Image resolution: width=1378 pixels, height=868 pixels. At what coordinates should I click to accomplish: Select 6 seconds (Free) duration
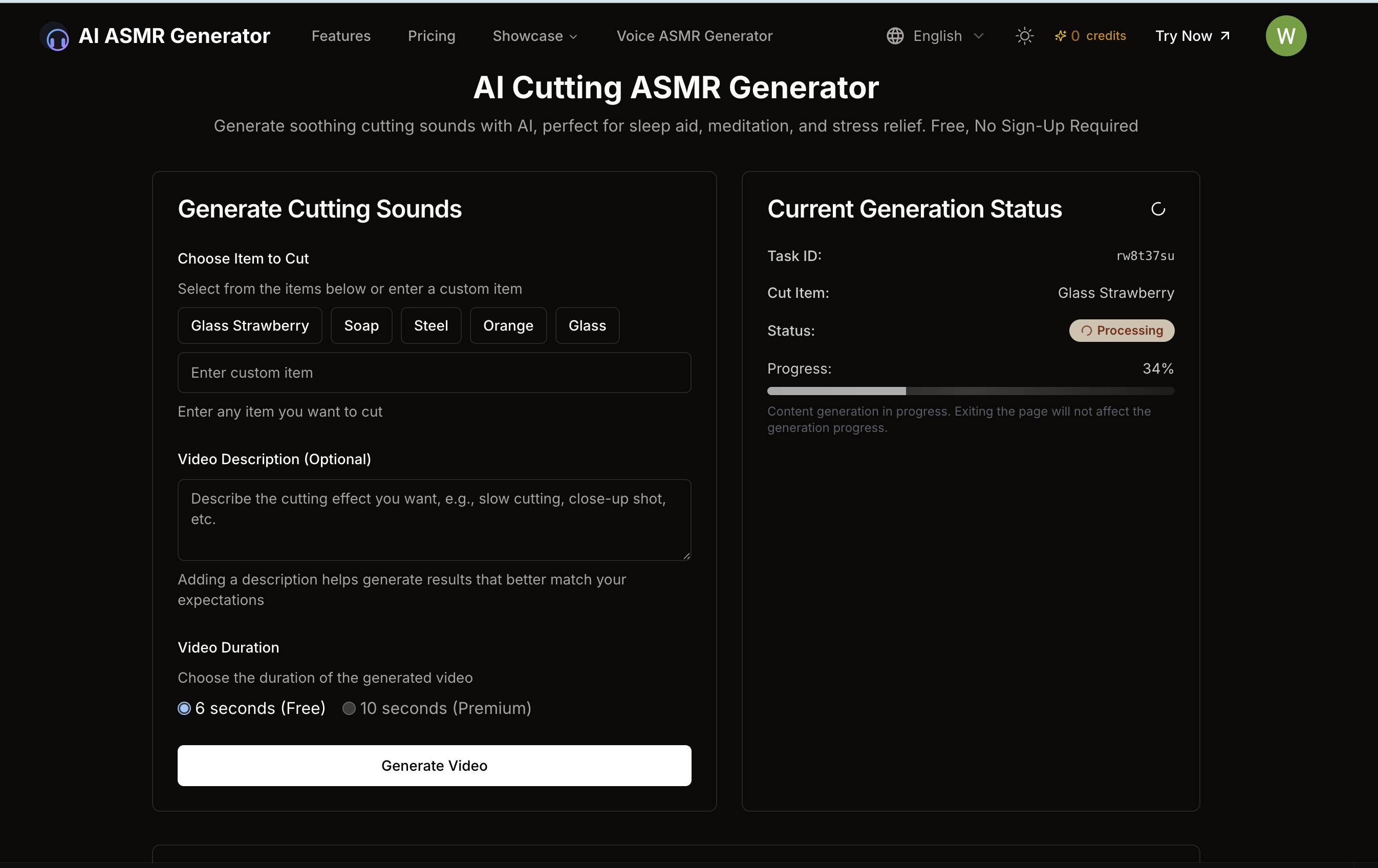(x=184, y=708)
